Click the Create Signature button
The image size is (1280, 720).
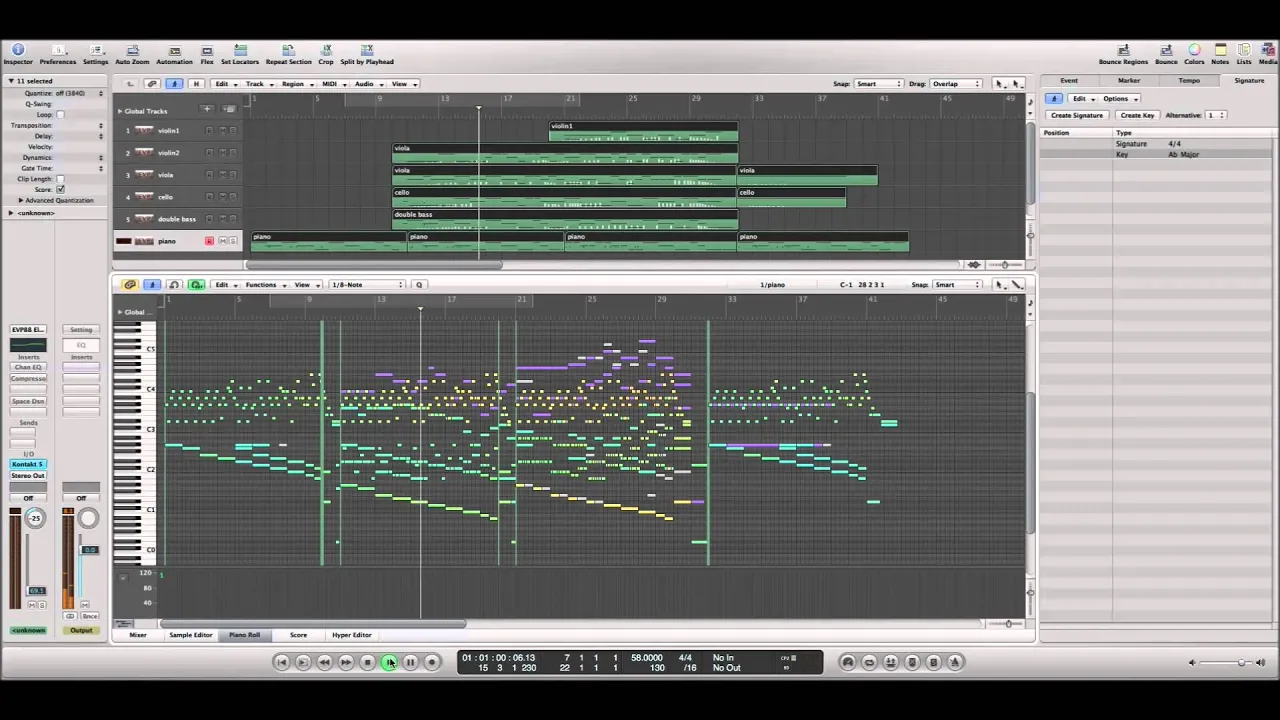1077,115
